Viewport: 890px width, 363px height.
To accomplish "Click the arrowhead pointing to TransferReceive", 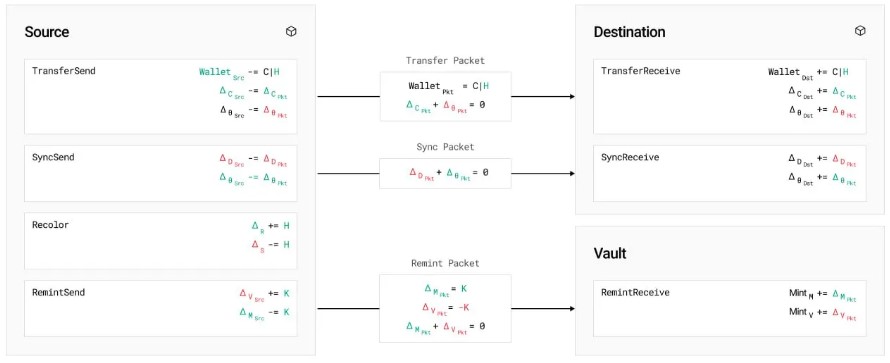I will (x=572, y=96).
